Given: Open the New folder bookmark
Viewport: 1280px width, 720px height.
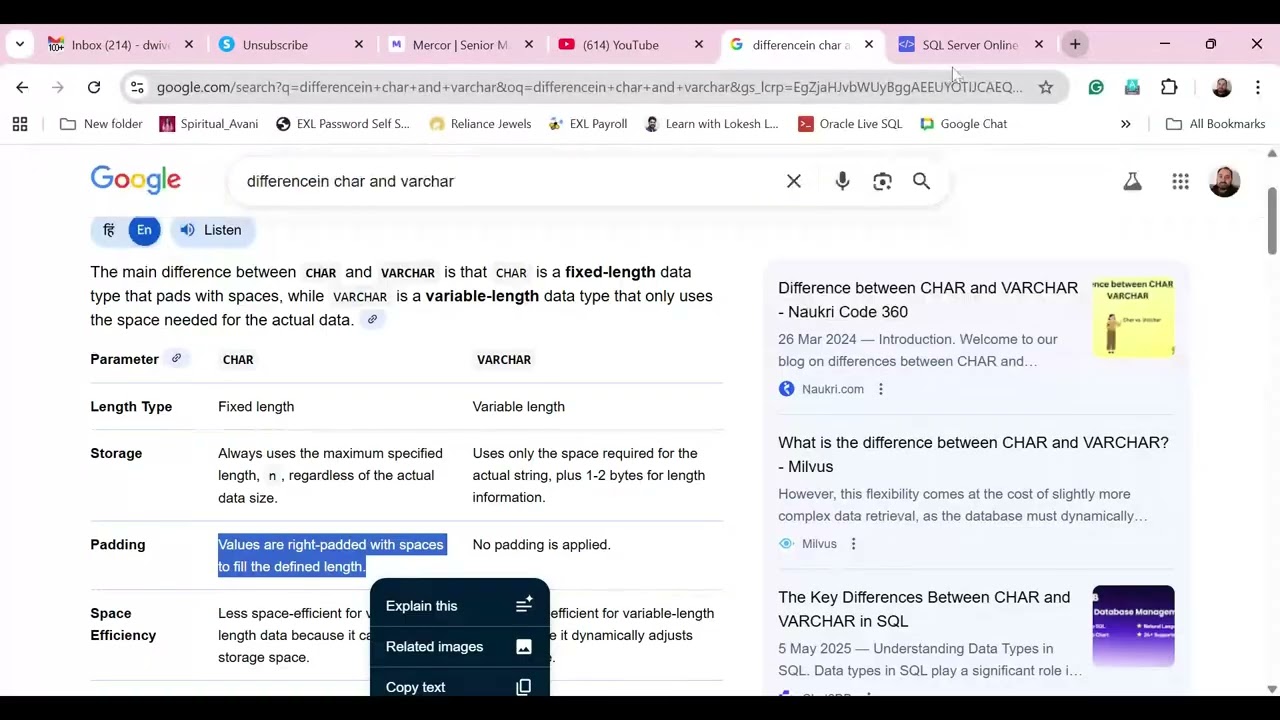Looking at the screenshot, I should pyautogui.click(x=101, y=124).
